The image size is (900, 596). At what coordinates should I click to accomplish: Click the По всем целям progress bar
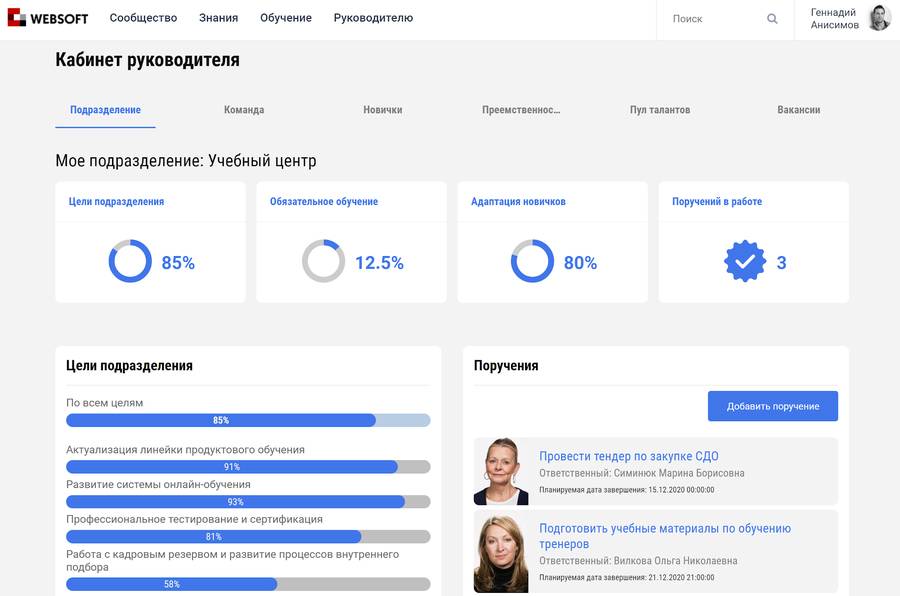click(248, 421)
